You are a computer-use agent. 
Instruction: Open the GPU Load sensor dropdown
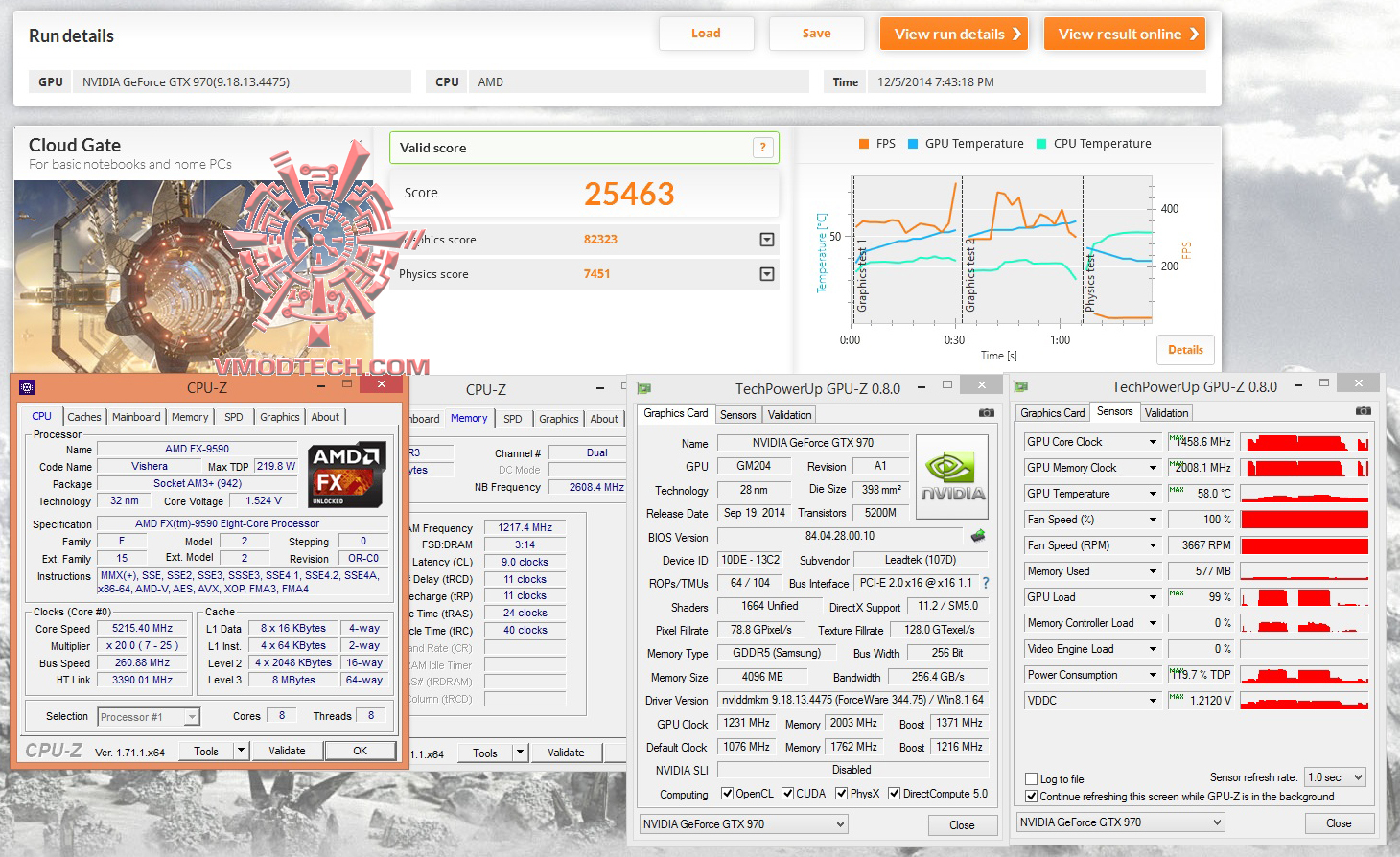pos(1153,597)
